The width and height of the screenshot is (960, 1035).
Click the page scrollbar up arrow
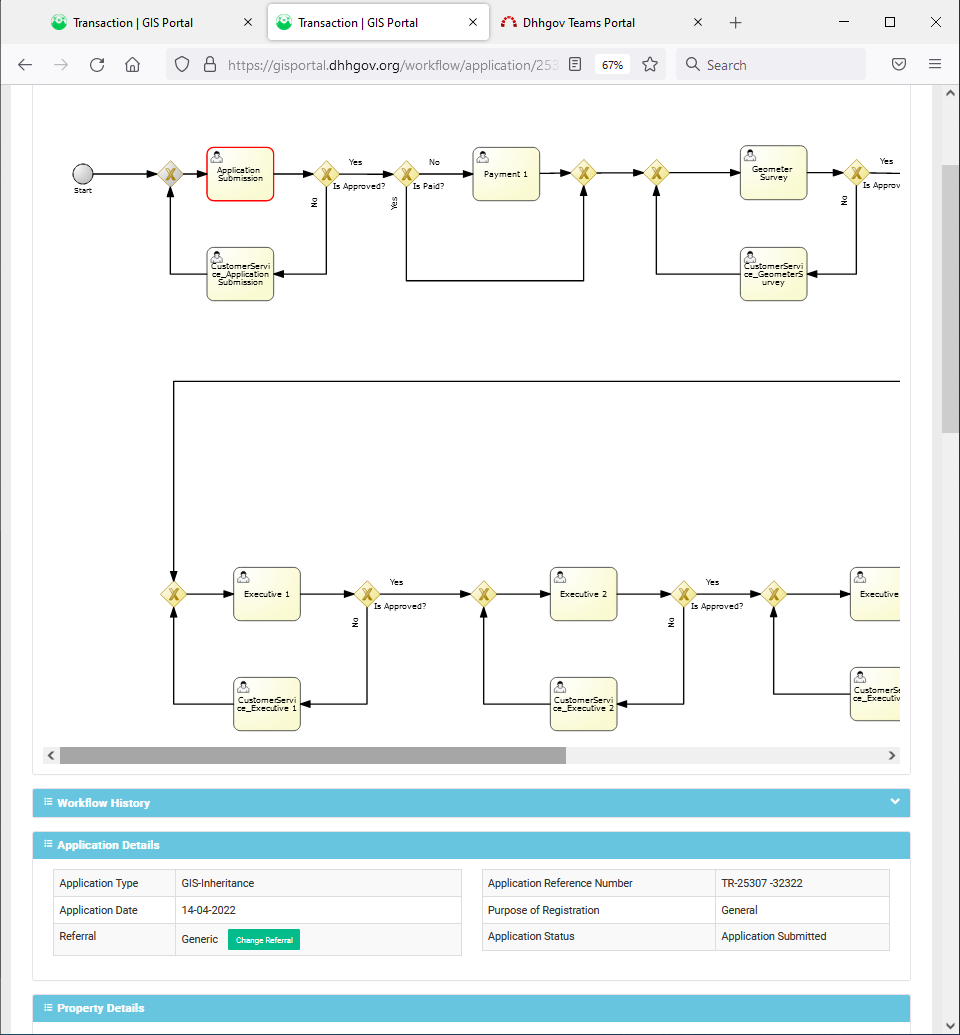tap(950, 93)
